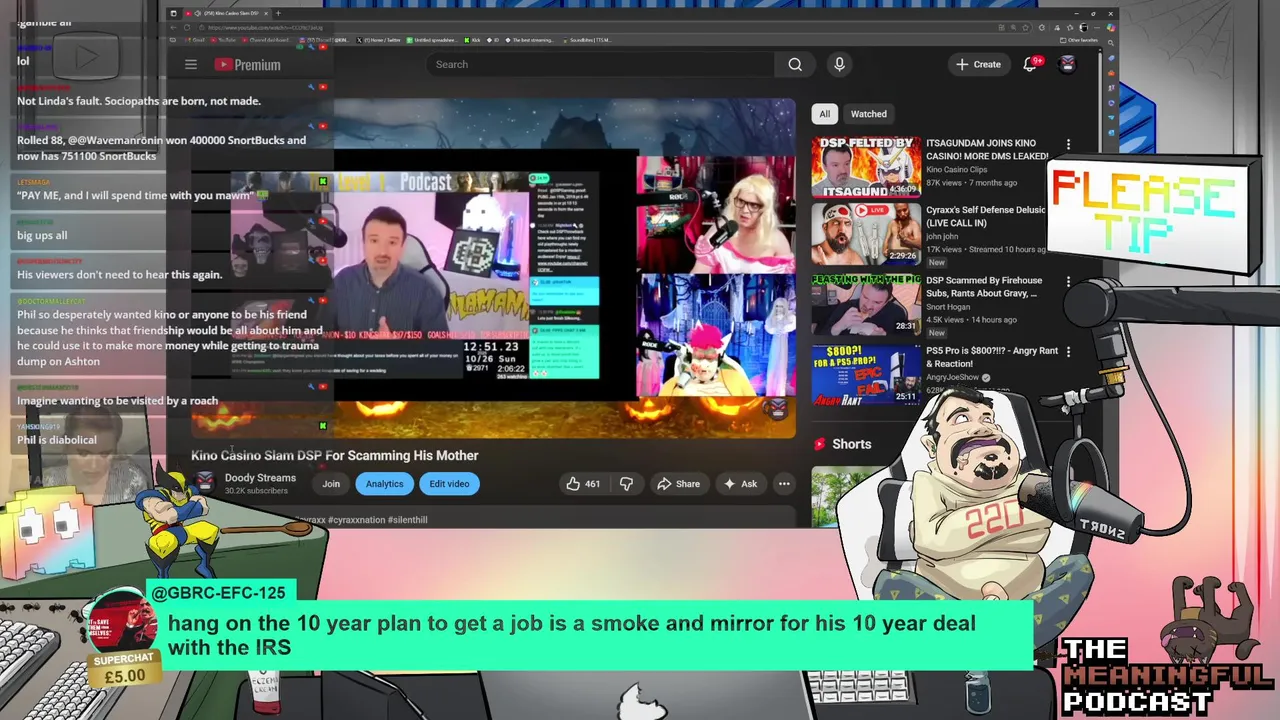
Task: Start voice search with the microphone
Action: (x=839, y=64)
